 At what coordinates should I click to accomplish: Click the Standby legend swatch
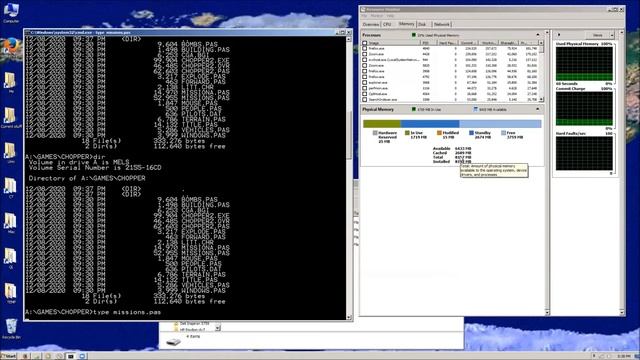coord(471,133)
